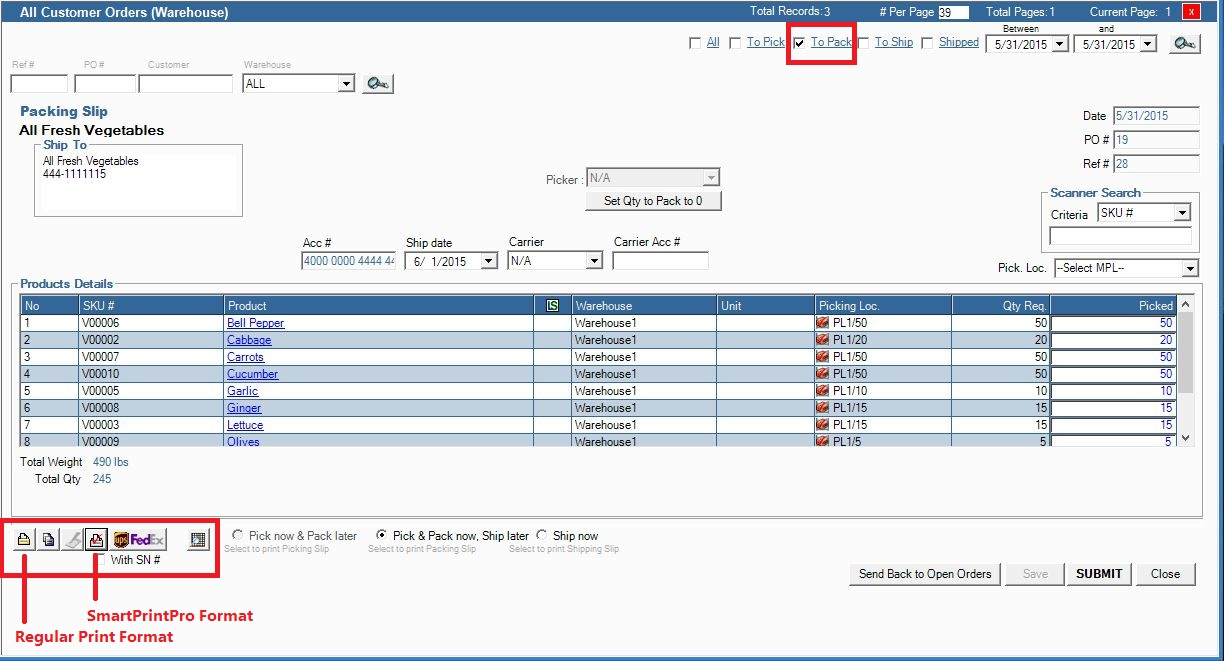Click the SmartPrintPro format print icon
Viewport: 1224px width, 661px height.
coord(96,540)
